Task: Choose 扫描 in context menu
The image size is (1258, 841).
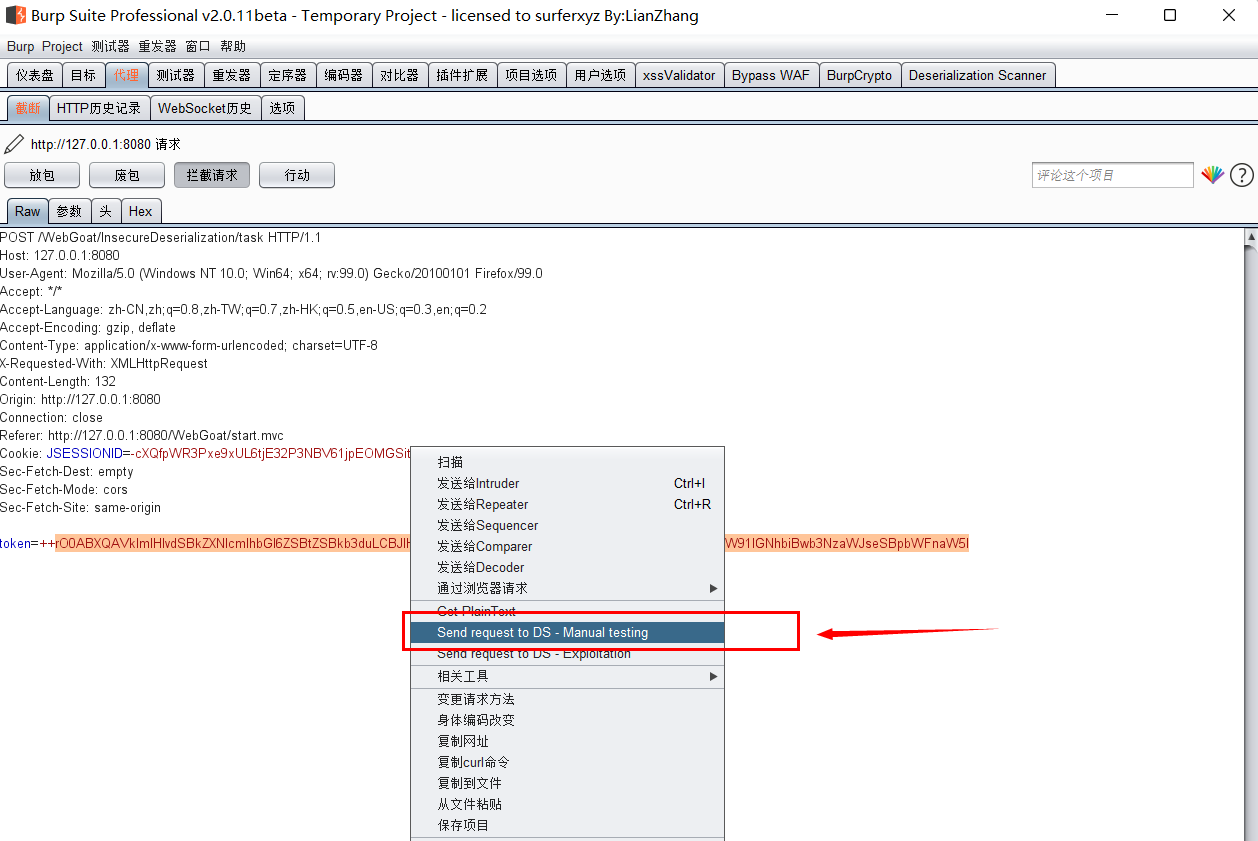Action: (x=567, y=462)
